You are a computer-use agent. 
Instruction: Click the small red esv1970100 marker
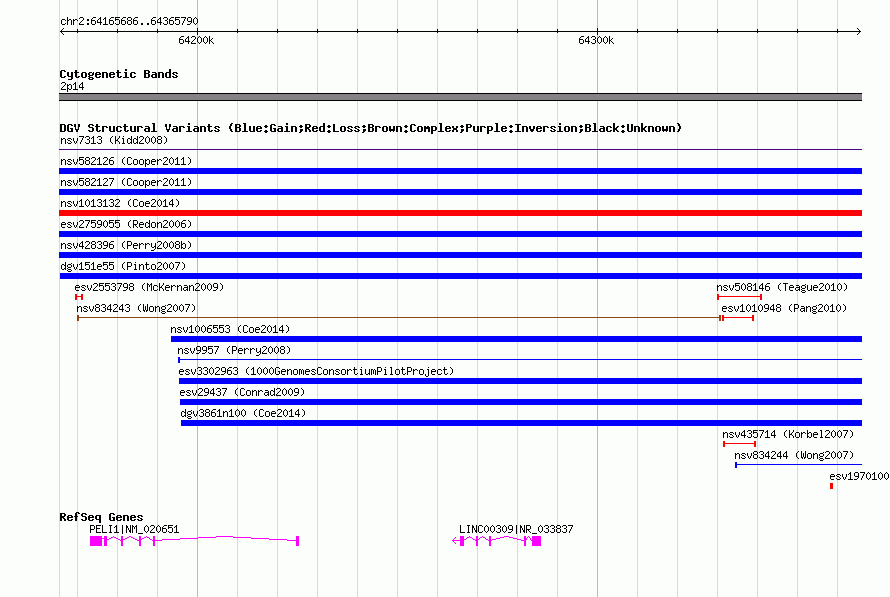point(832,486)
